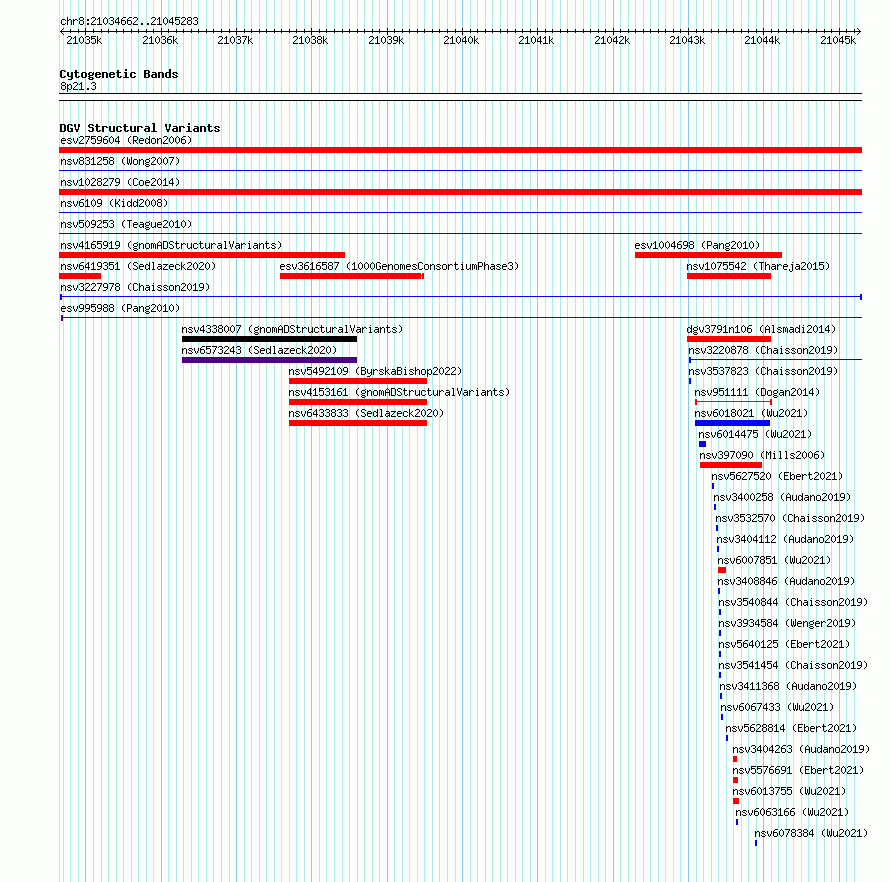Open nsv3532570 (Chaisson2019) label
The height and width of the screenshot is (882, 890).
[790, 518]
